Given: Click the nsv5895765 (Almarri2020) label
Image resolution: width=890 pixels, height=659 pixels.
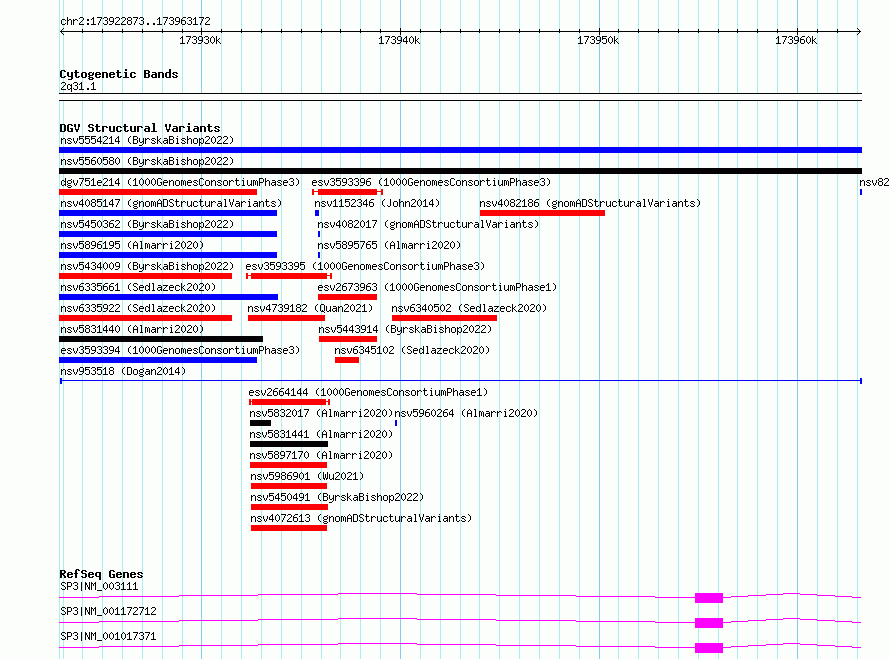Looking at the screenshot, I should (389, 245).
